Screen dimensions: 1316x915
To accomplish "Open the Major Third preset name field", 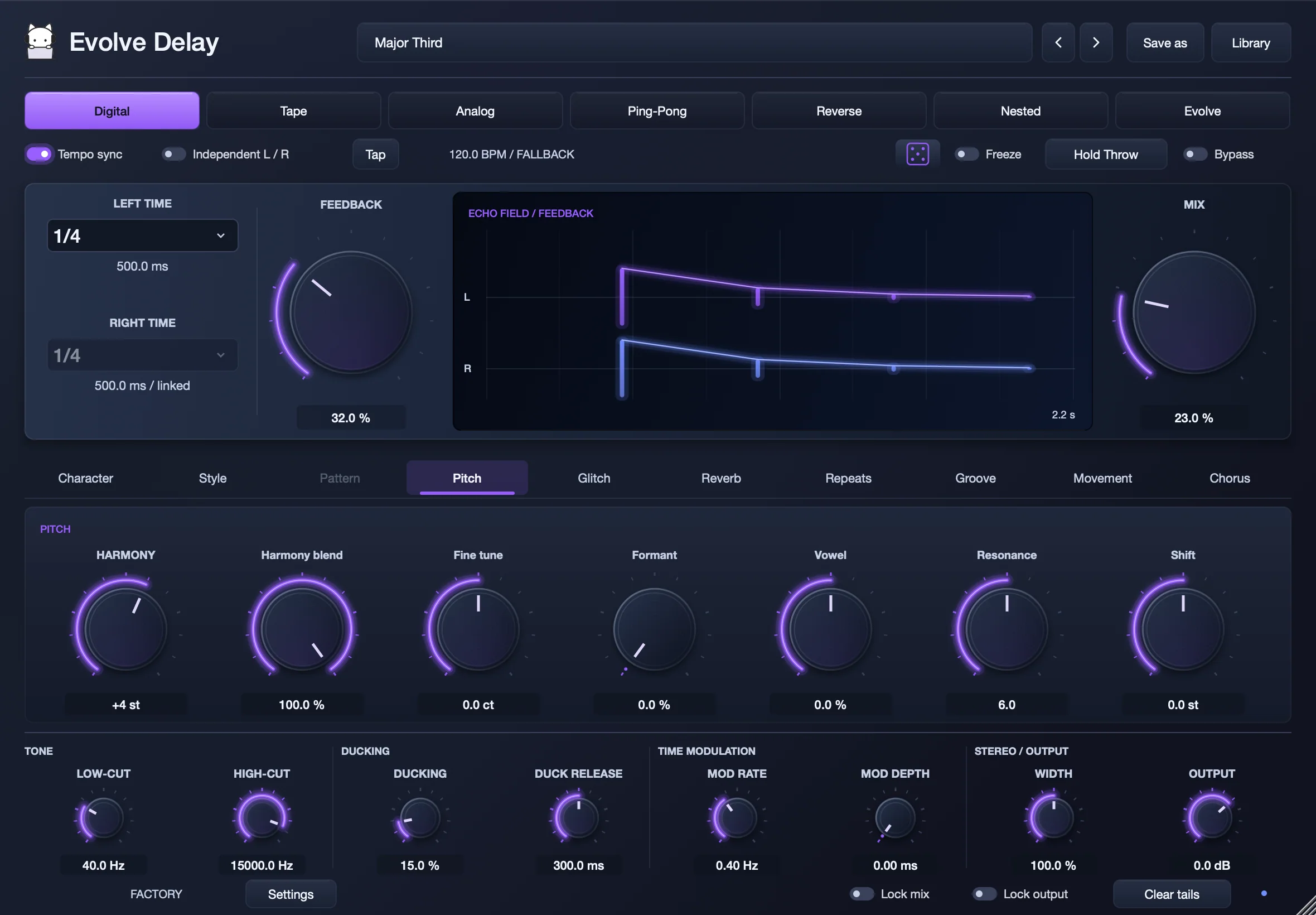I will coord(694,42).
